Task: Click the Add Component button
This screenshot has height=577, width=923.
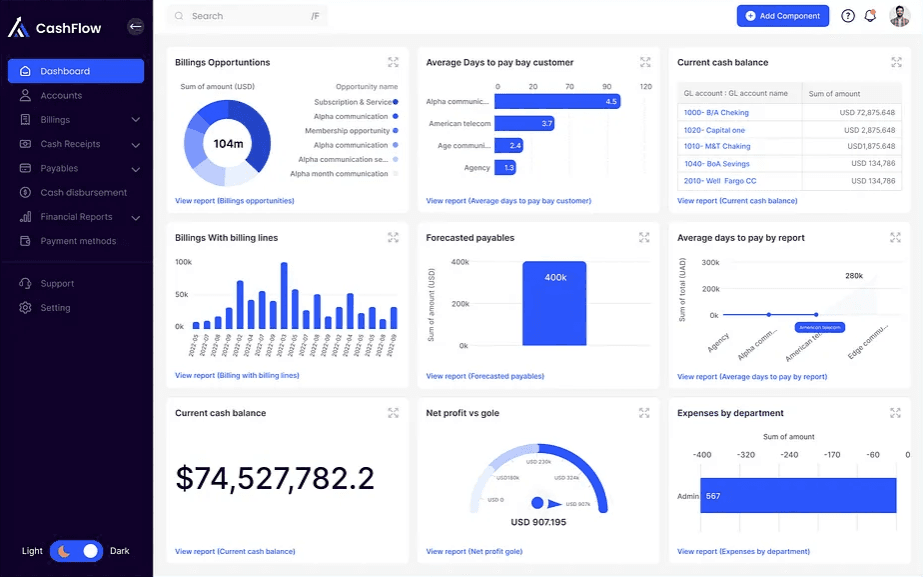Action: [x=783, y=15]
